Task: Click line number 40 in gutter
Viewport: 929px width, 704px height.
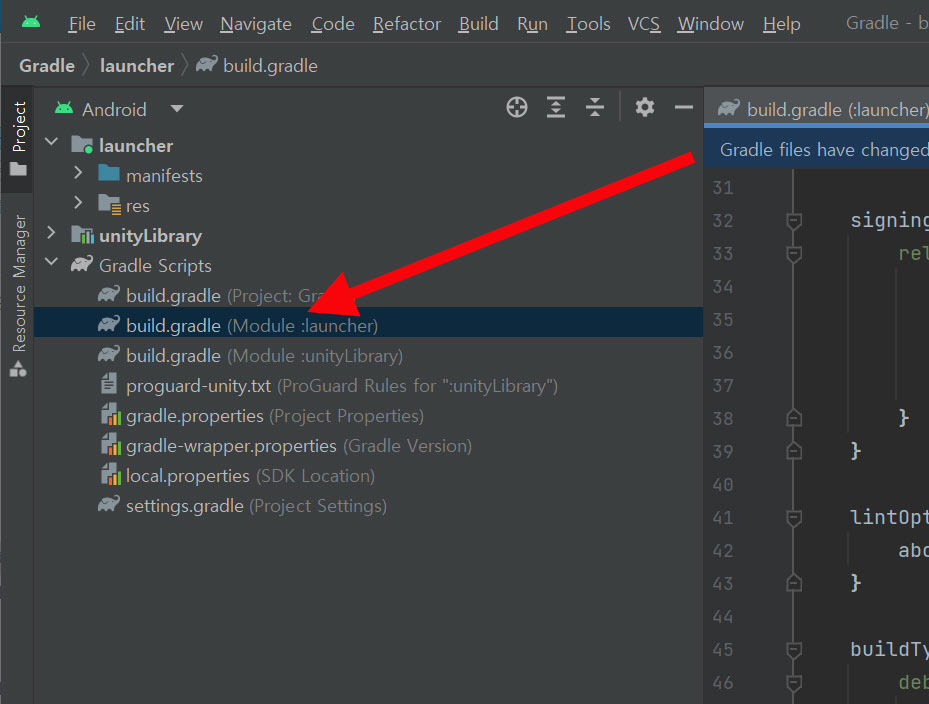Action: coord(723,485)
